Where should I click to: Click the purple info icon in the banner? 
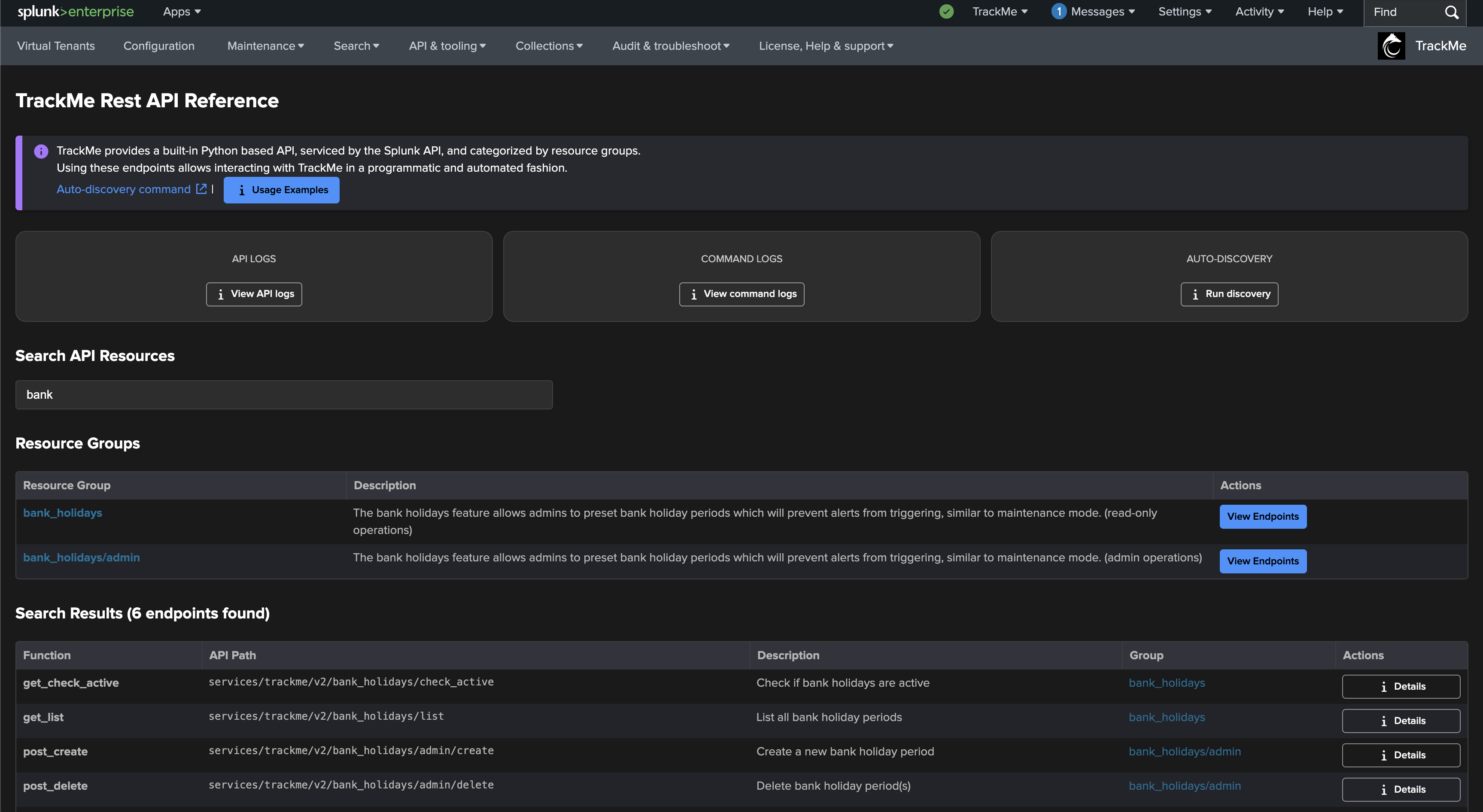tap(41, 151)
